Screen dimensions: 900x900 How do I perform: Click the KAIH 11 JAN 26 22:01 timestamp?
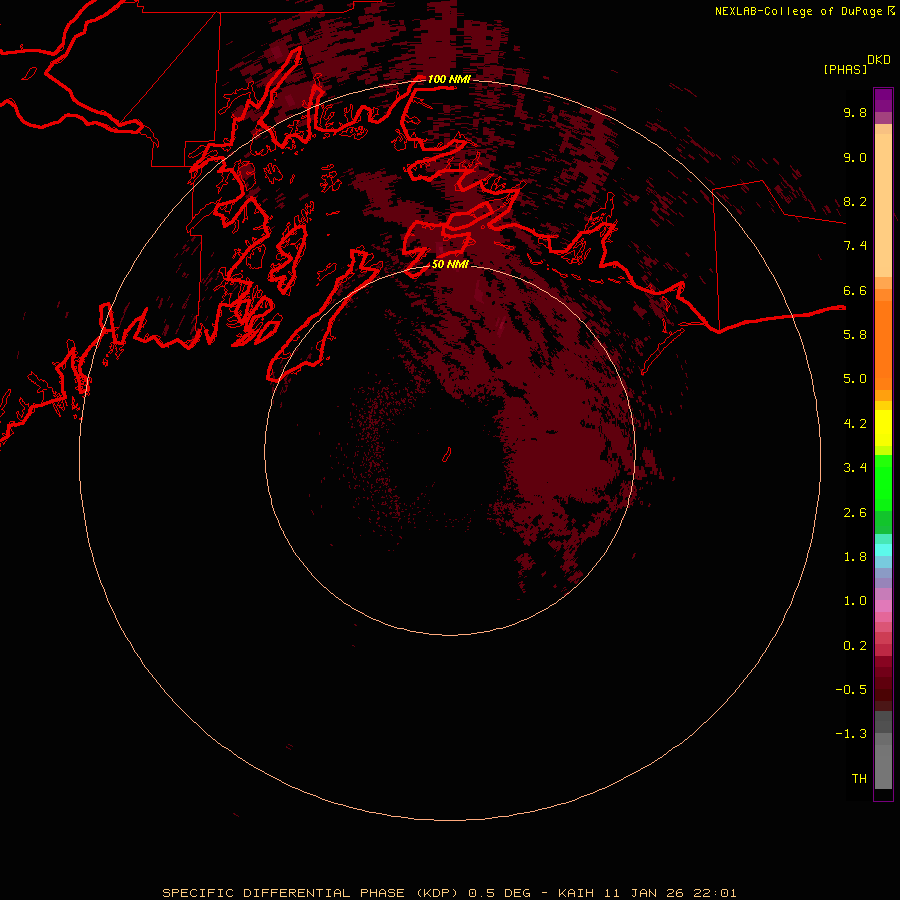[647, 893]
